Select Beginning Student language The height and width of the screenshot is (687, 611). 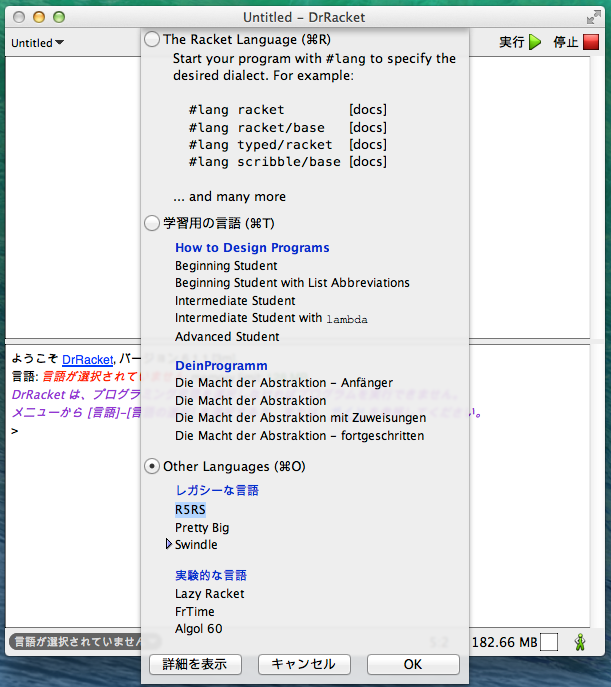click(226, 266)
